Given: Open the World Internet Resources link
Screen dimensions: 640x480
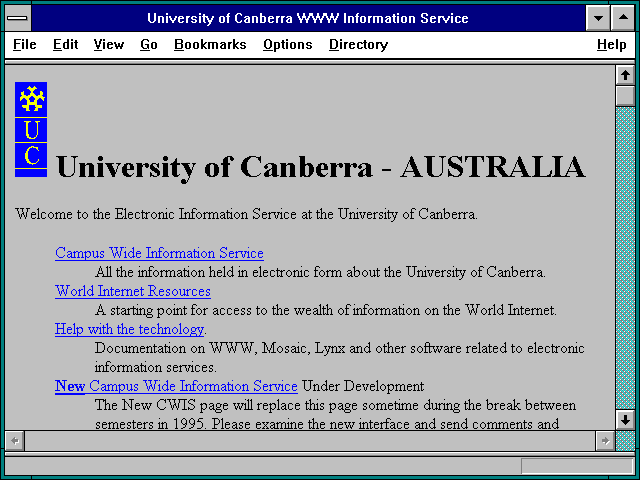Looking at the screenshot, I should [133, 291].
